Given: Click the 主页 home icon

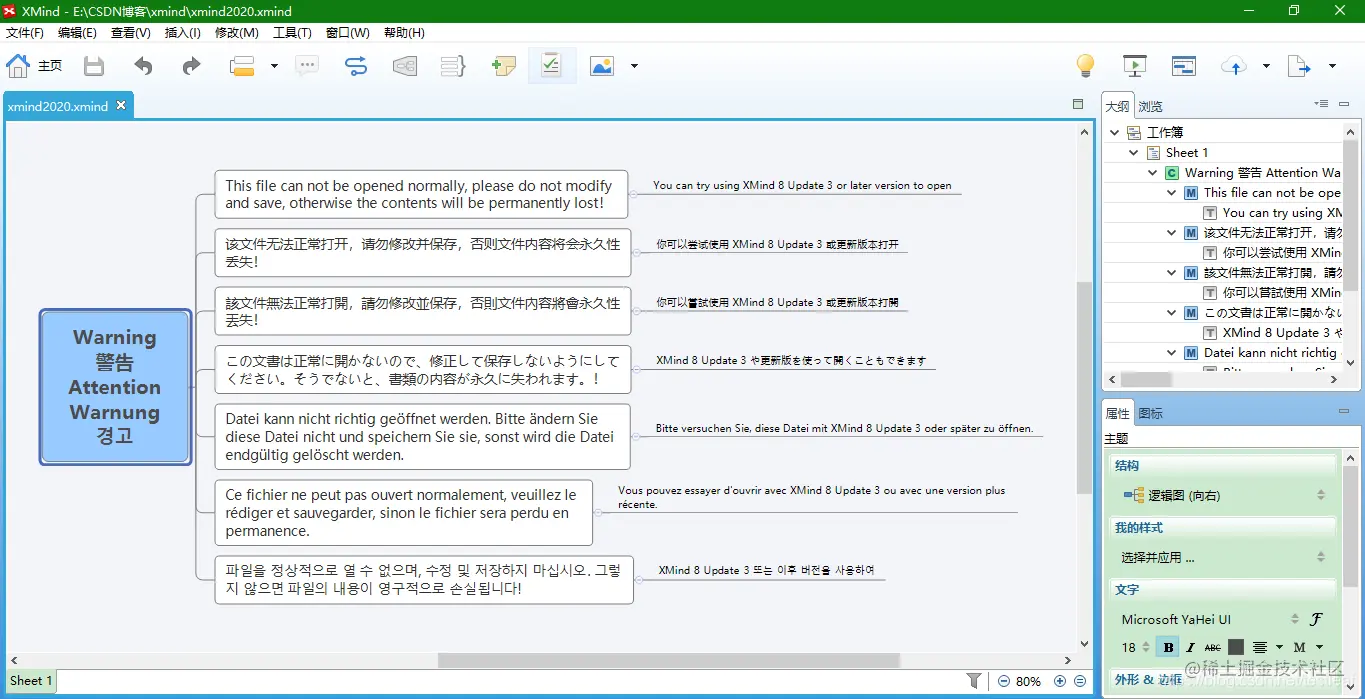Looking at the screenshot, I should coord(17,65).
